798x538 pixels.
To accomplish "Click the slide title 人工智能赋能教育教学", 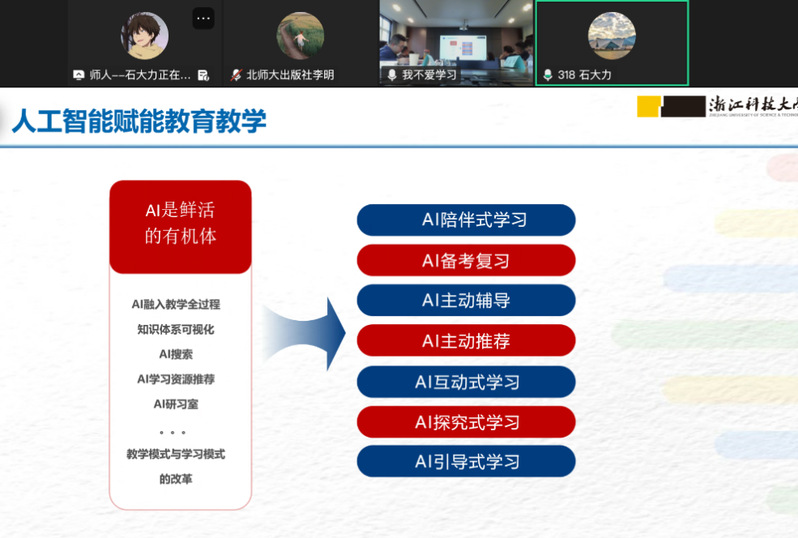I will pyautogui.click(x=139, y=121).
